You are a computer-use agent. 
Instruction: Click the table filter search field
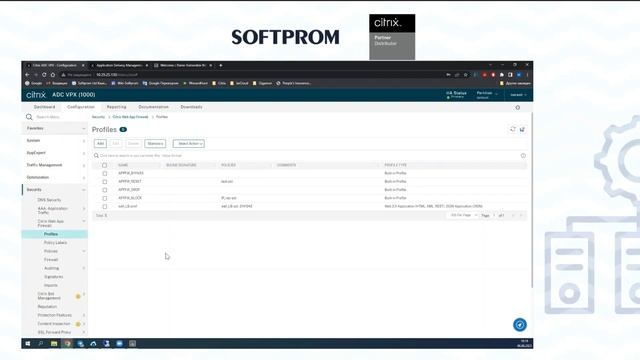click(x=306, y=156)
